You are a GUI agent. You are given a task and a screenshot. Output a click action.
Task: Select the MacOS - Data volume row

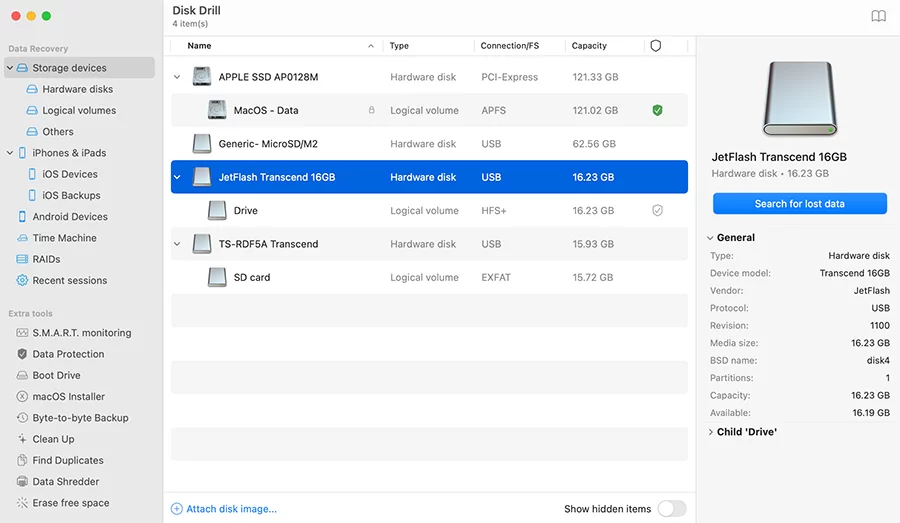(429, 110)
